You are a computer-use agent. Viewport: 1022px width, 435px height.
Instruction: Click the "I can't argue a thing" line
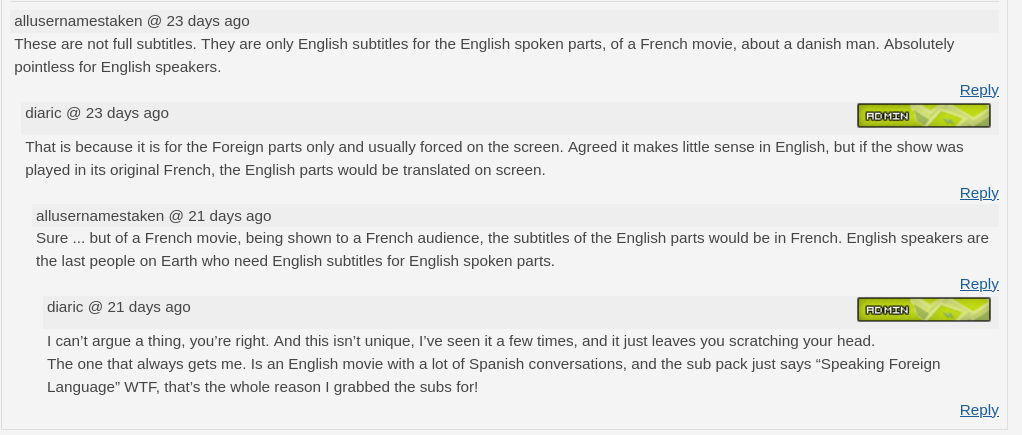pos(460,341)
